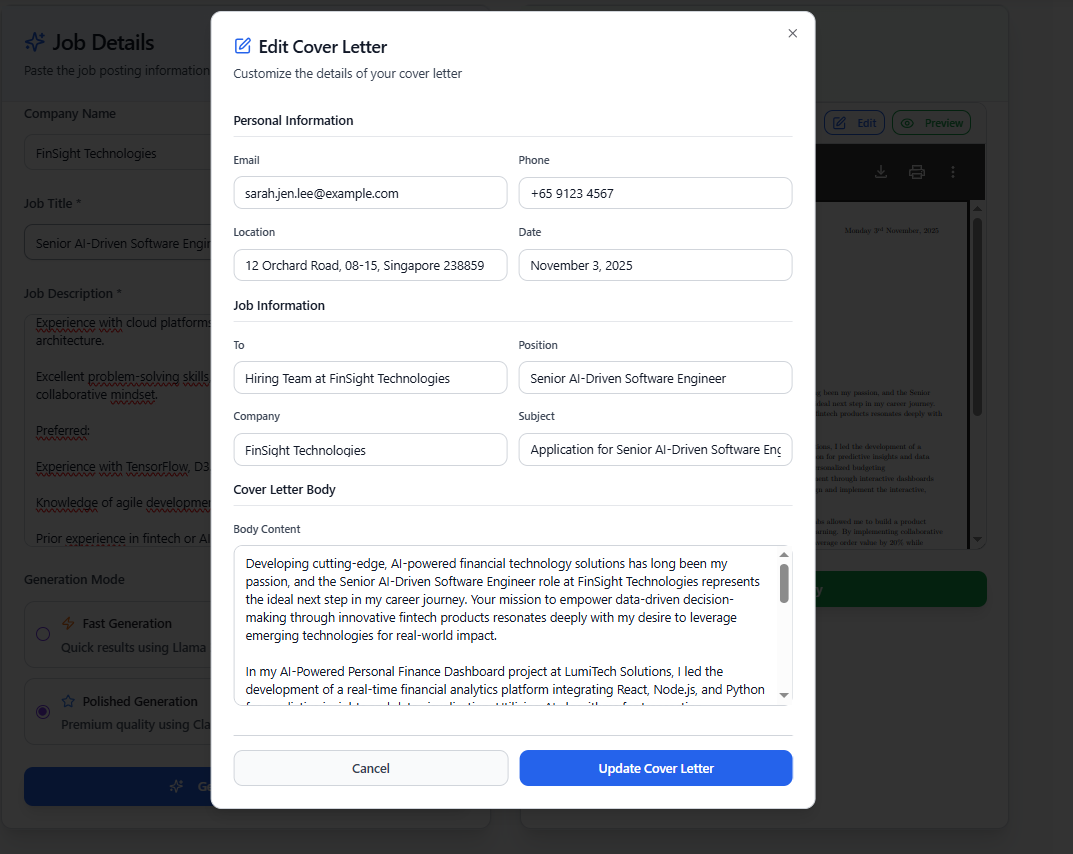Click the Edit button with pencil icon

pyautogui.click(x=855, y=123)
